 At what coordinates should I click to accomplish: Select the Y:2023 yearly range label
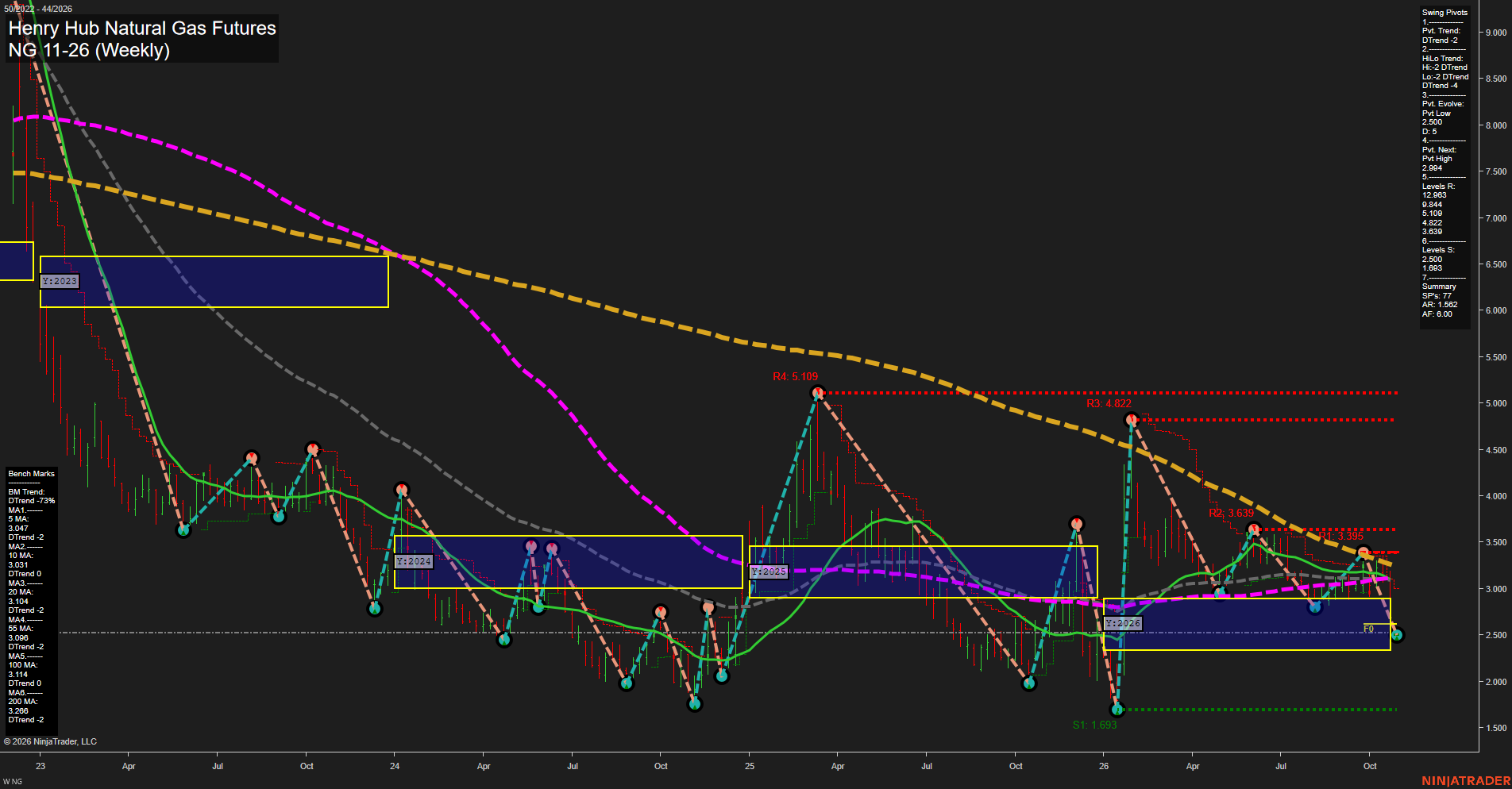pos(60,281)
